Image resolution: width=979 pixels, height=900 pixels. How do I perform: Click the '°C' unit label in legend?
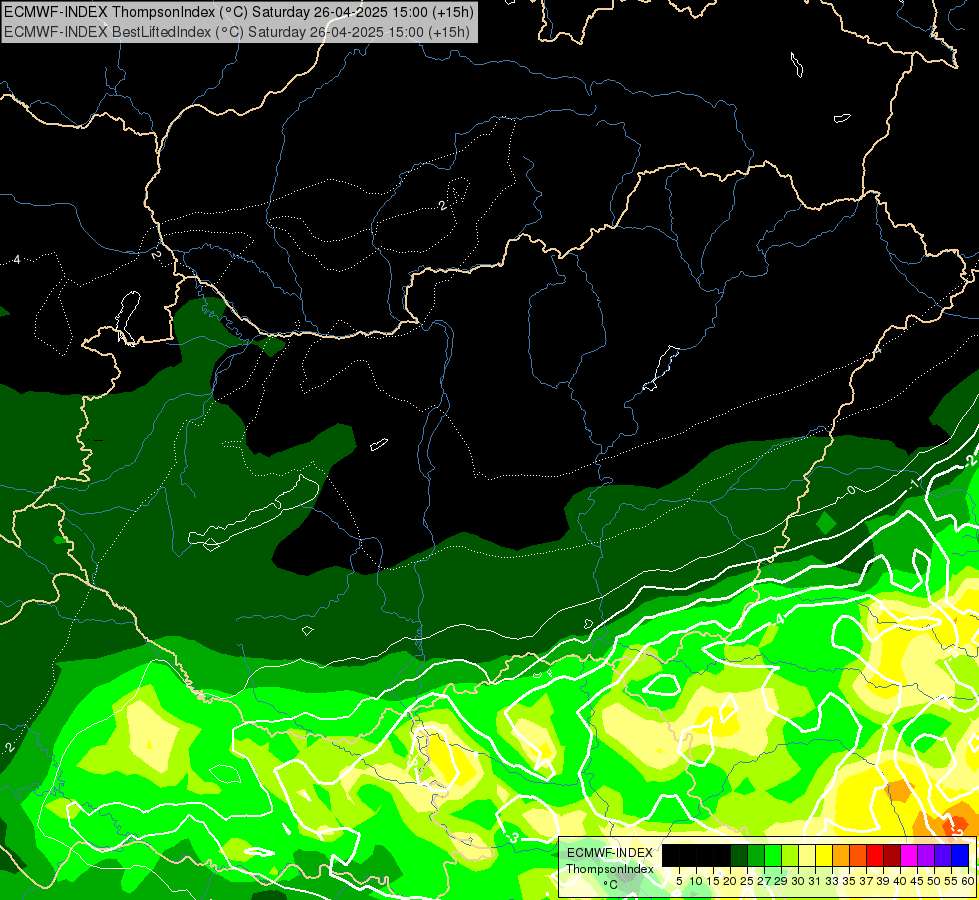pyautogui.click(x=611, y=885)
